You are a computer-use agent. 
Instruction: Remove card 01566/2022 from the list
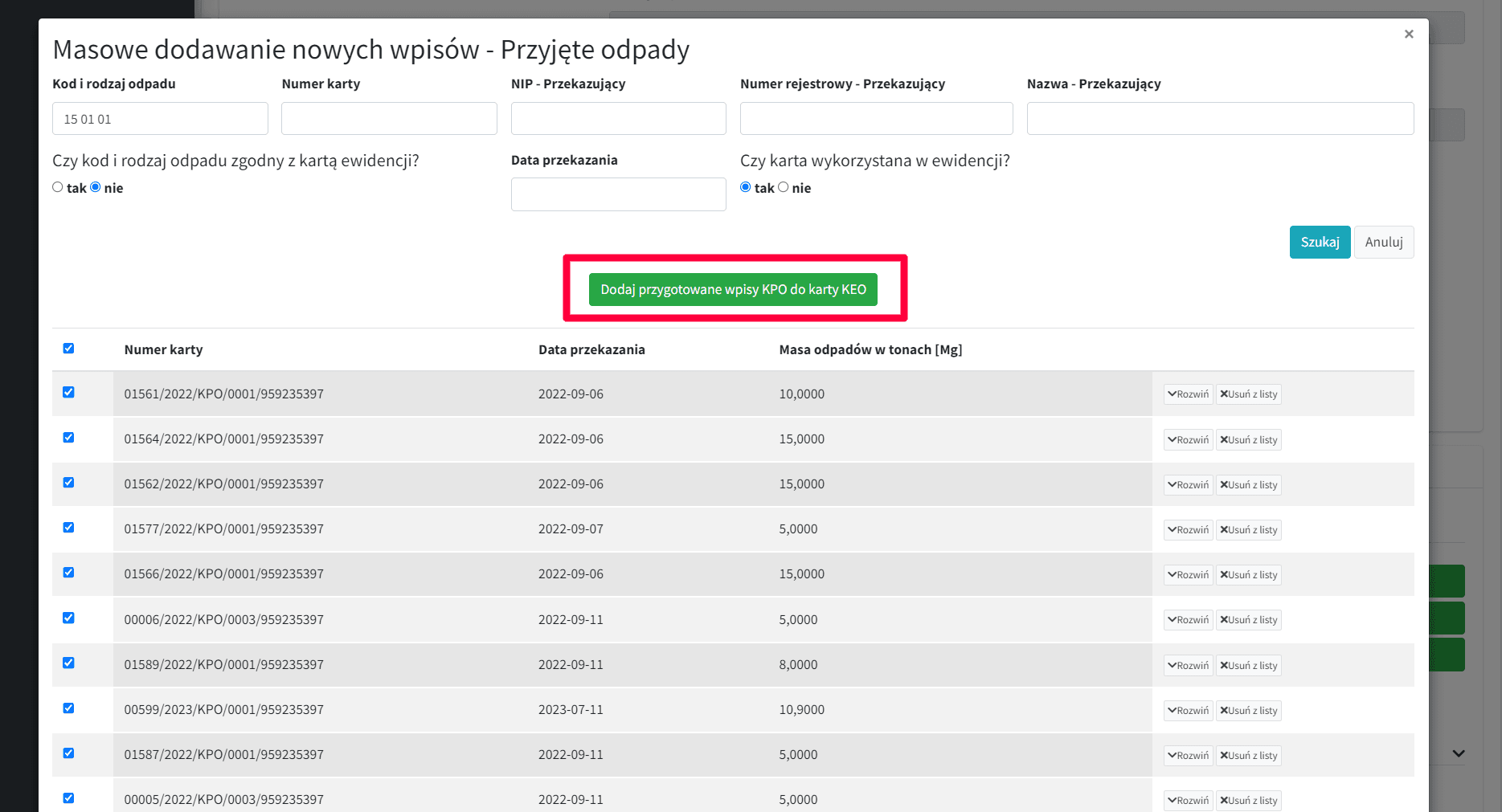pos(1248,575)
